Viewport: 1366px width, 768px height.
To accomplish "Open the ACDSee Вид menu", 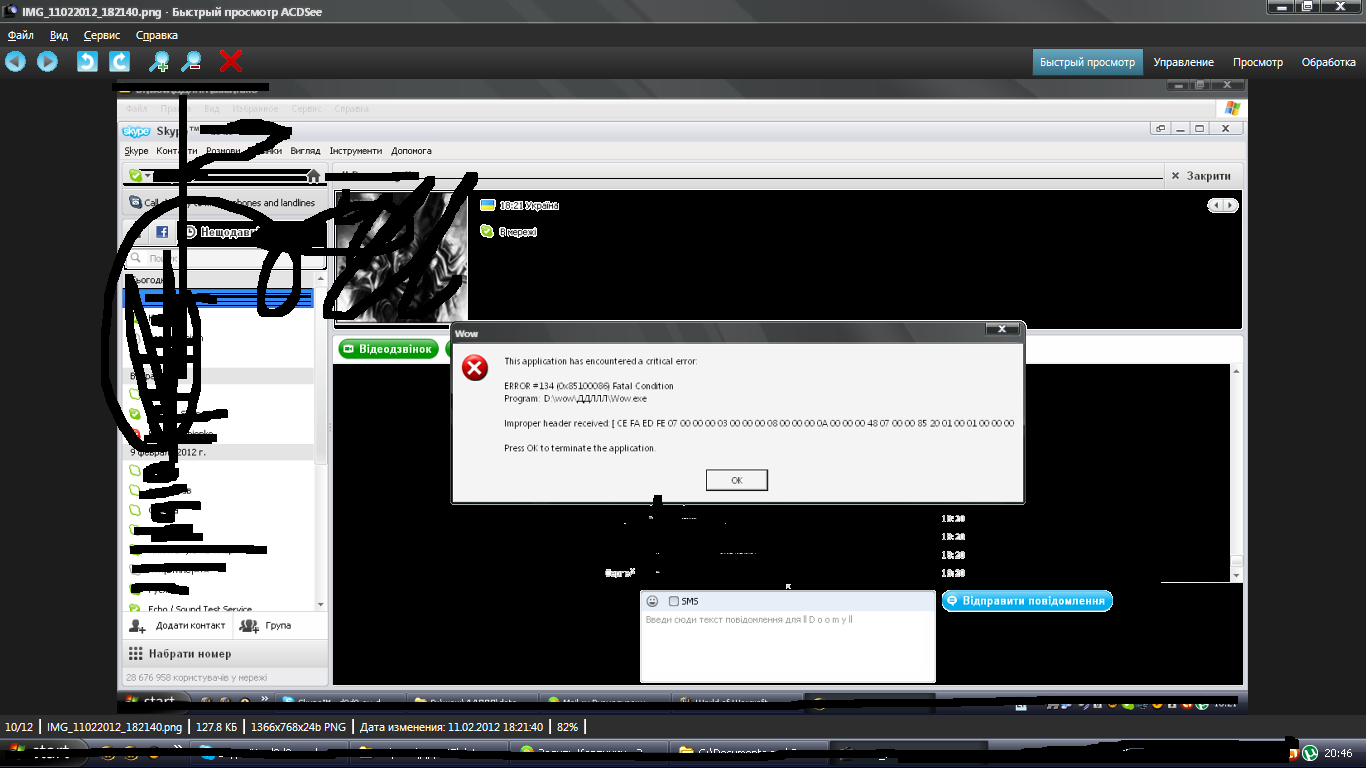I will pos(59,35).
